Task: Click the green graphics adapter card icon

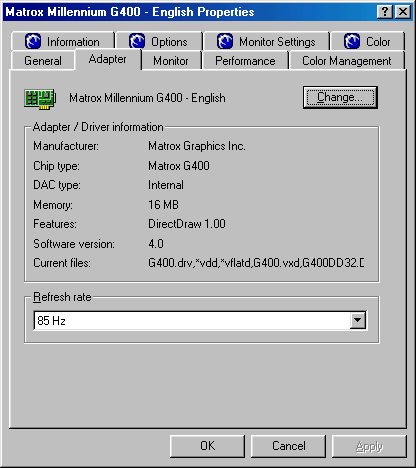Action: click(40, 99)
